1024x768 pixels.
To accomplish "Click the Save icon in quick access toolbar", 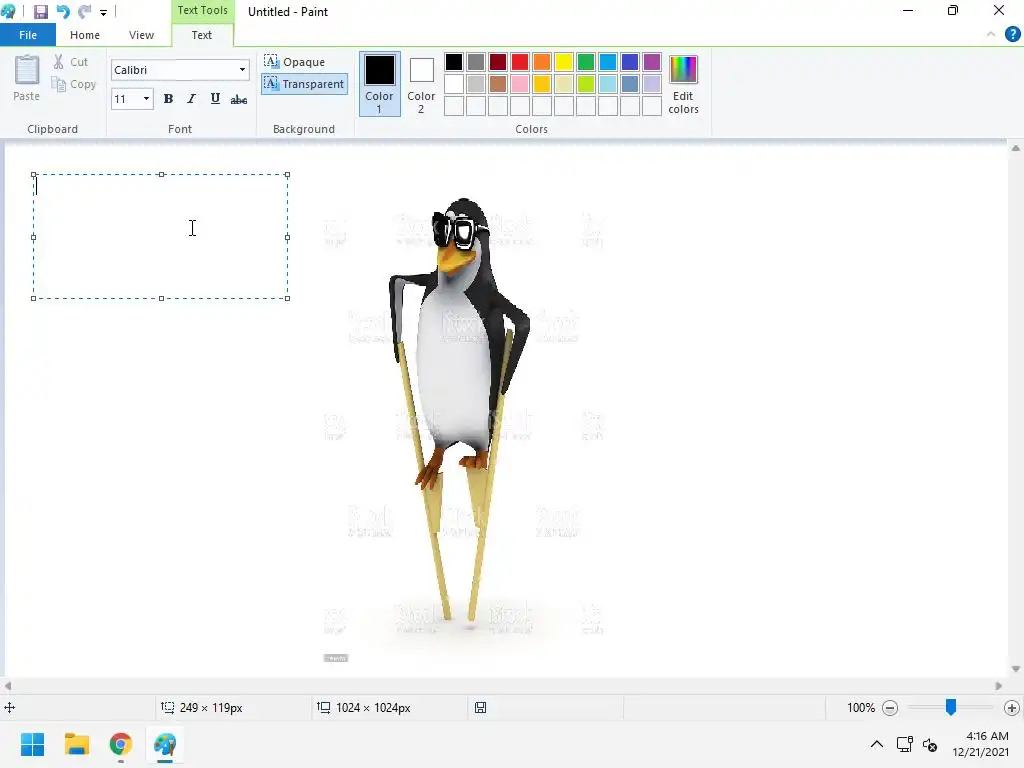I will pos(40,12).
